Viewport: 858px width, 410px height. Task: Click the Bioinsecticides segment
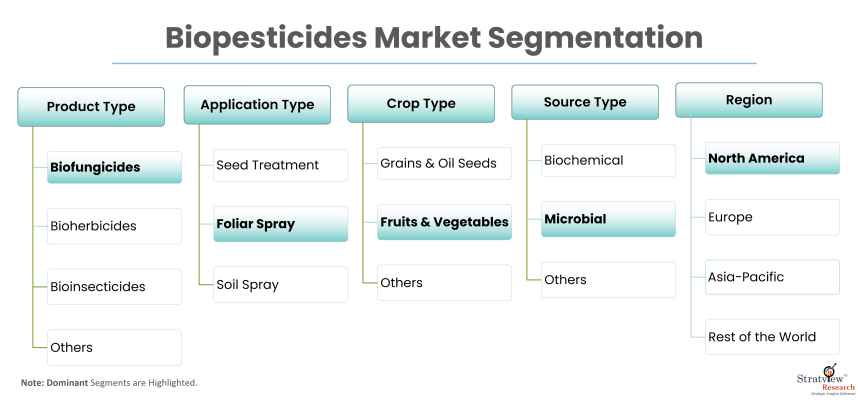point(115,286)
